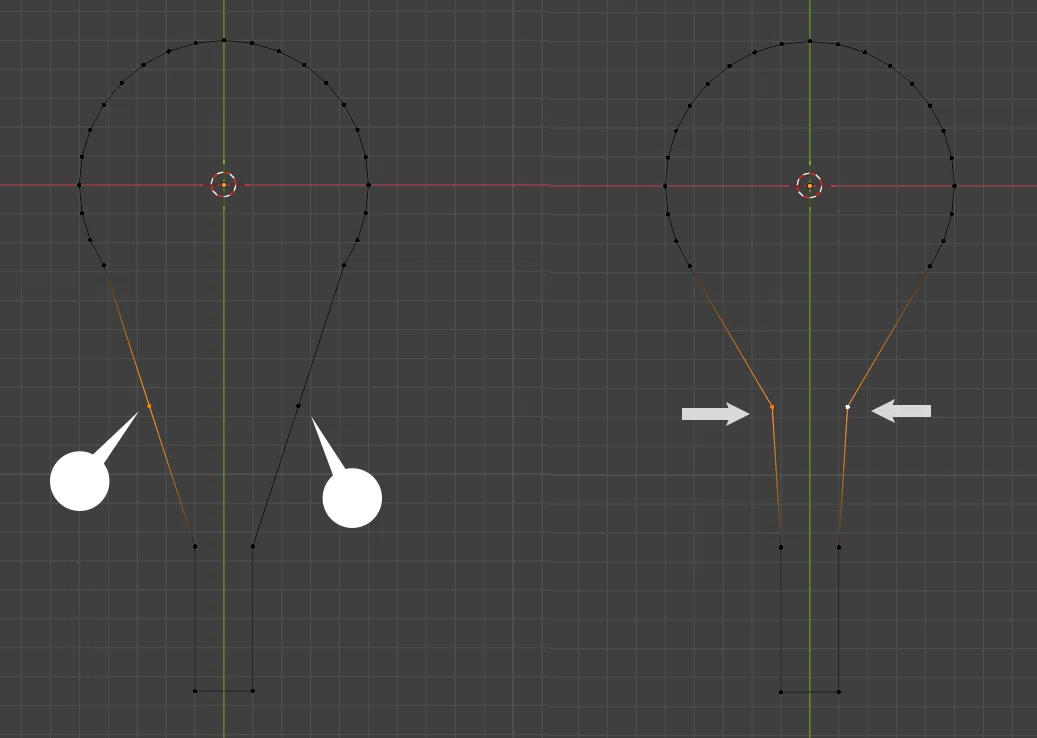Select topmost circle vertex in left viewport

tap(224, 40)
